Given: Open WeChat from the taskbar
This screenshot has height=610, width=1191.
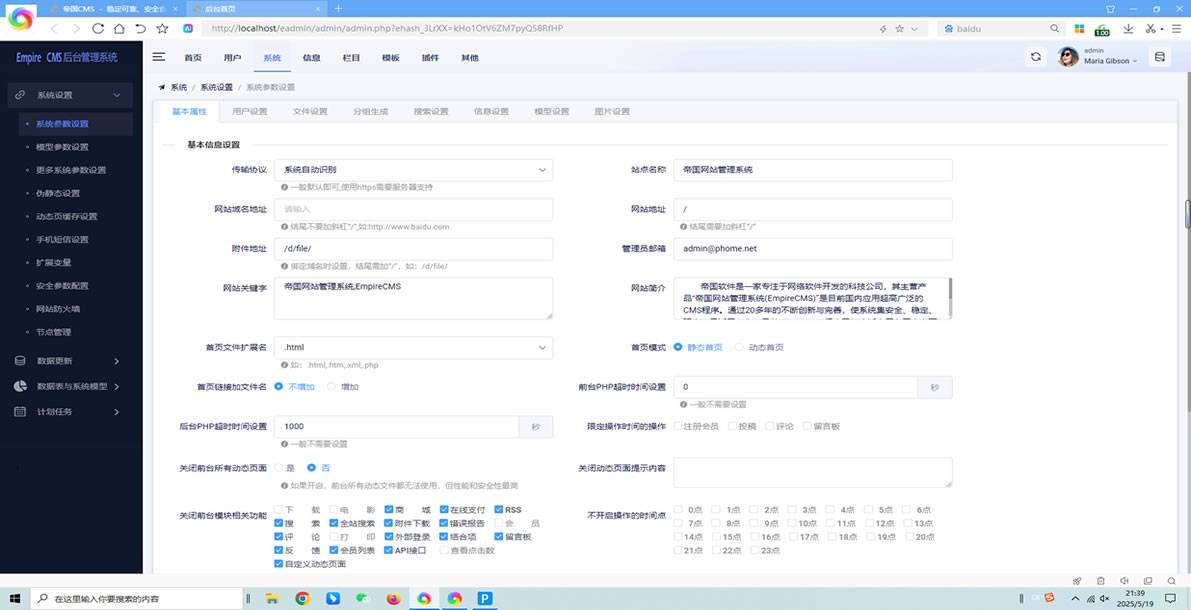Looking at the screenshot, I should point(363,598).
